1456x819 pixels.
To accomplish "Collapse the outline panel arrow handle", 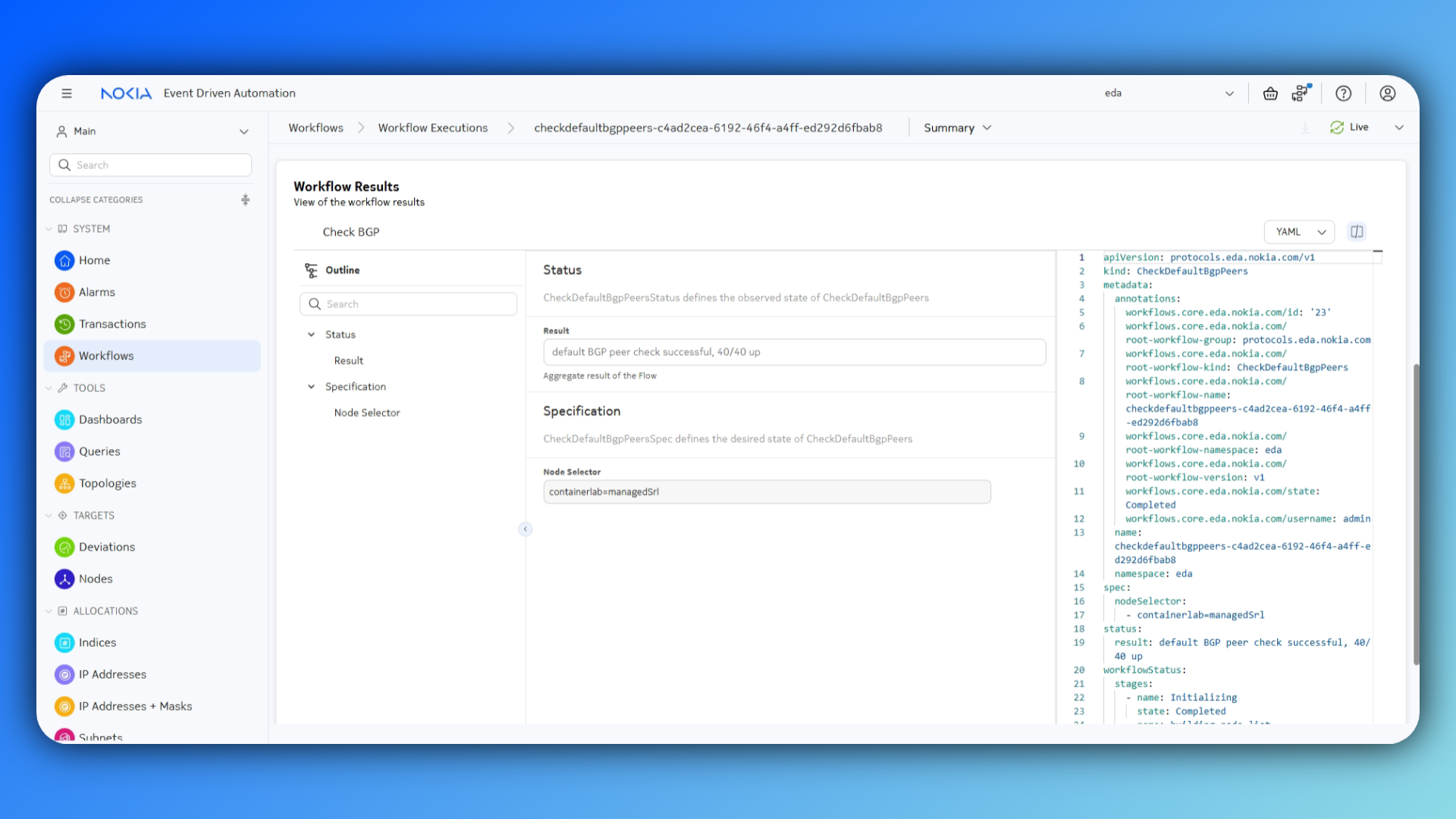I will pos(526,529).
